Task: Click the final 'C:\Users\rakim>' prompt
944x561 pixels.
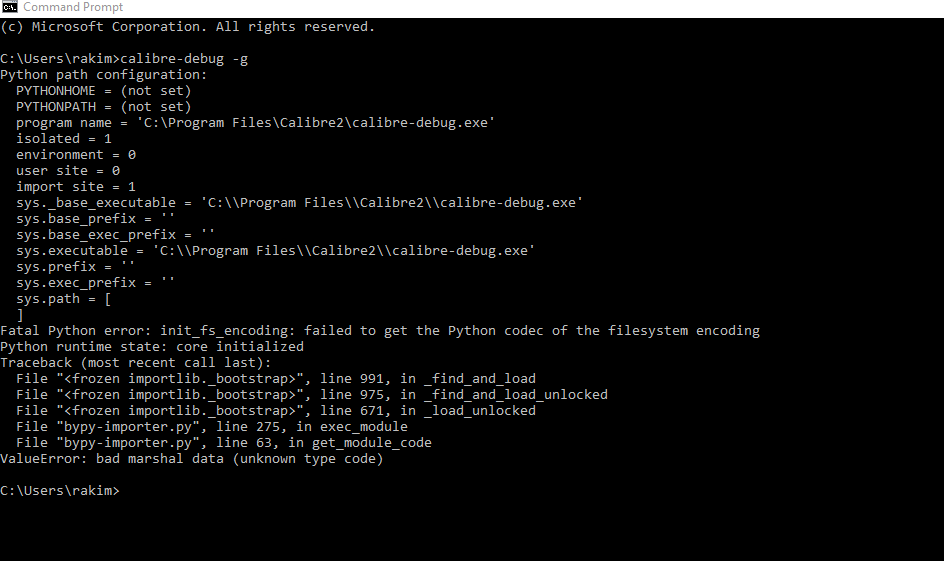Action: point(60,491)
